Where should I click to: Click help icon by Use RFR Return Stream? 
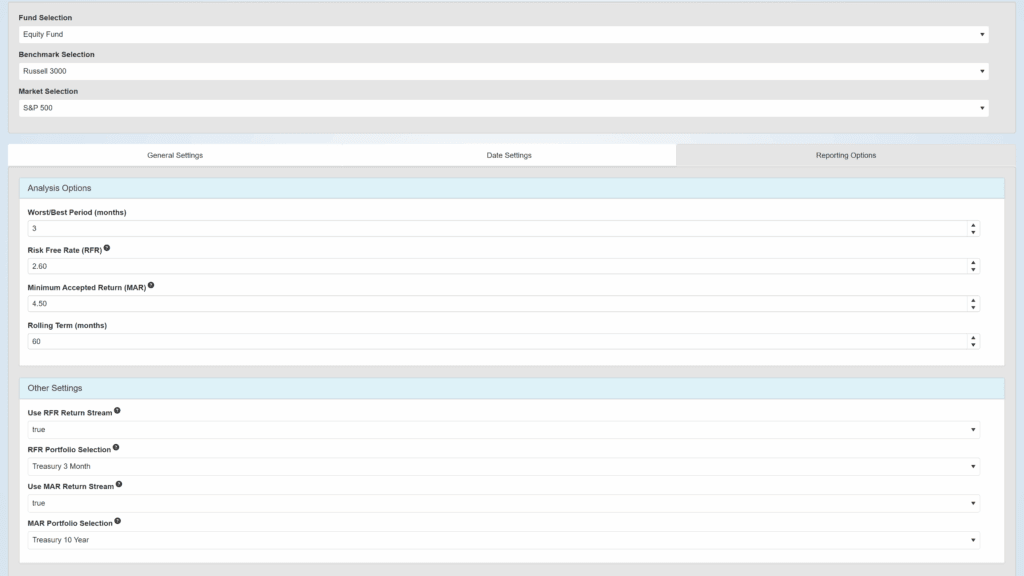click(117, 410)
